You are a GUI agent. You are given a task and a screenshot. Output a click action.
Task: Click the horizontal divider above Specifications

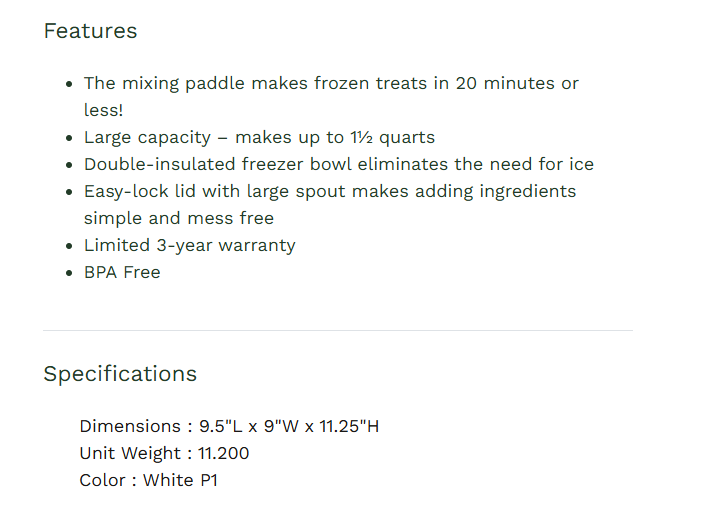tap(338, 330)
